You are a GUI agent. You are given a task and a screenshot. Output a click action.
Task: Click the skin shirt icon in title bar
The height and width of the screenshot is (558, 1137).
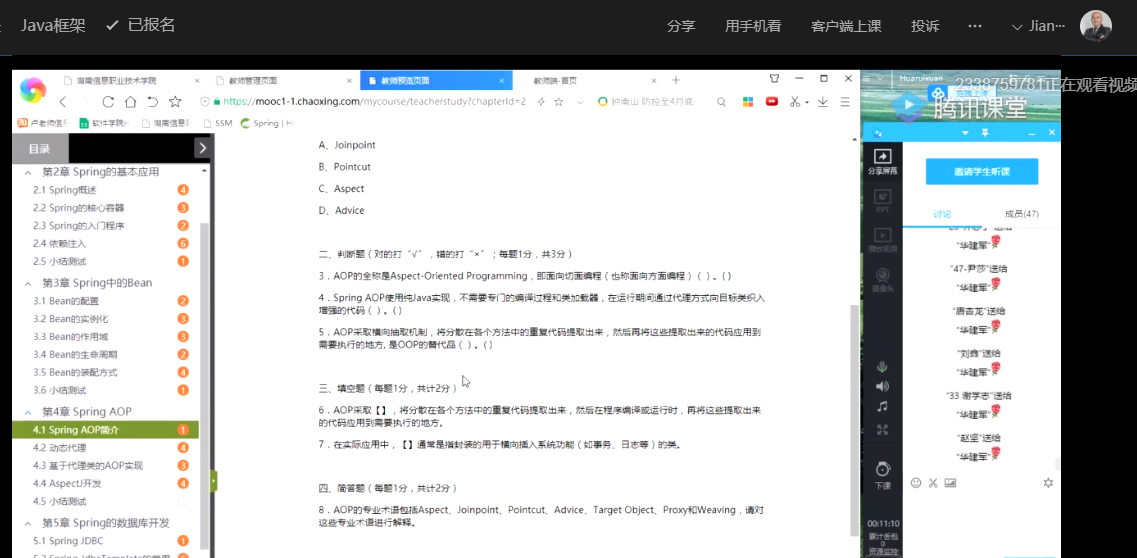coord(774,78)
